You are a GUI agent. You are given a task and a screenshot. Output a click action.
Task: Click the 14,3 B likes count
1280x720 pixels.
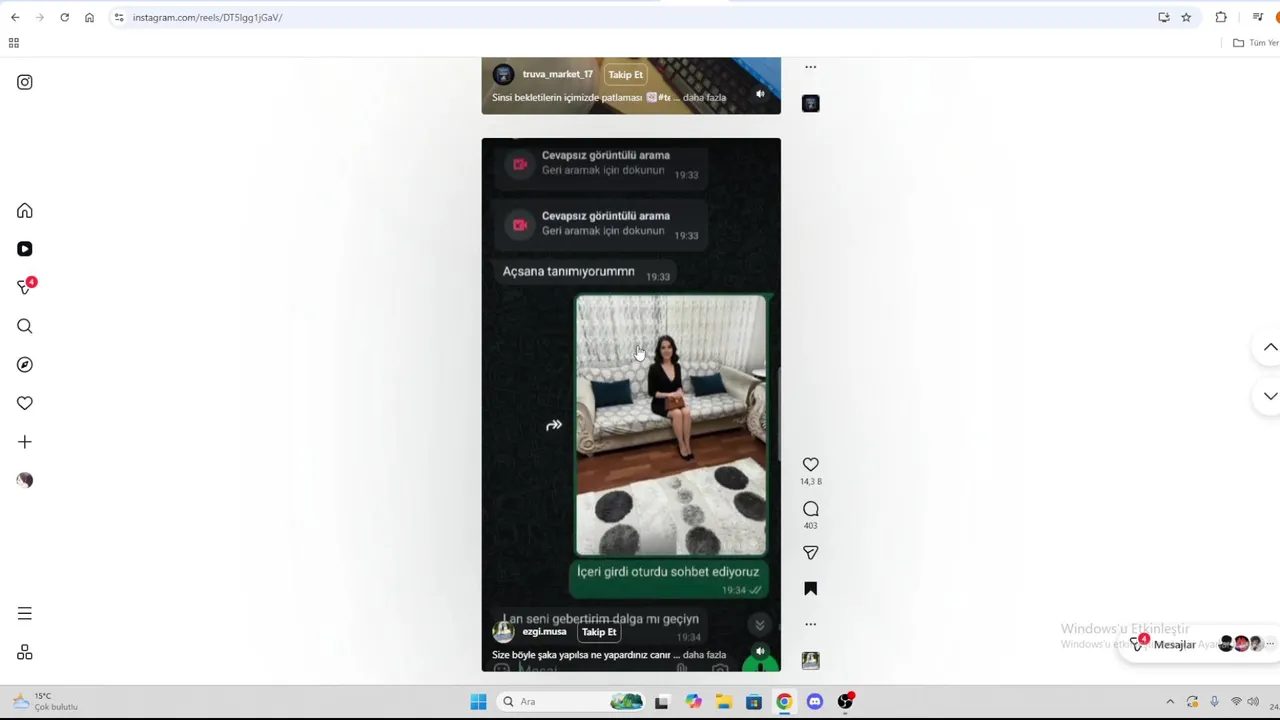[811, 482]
